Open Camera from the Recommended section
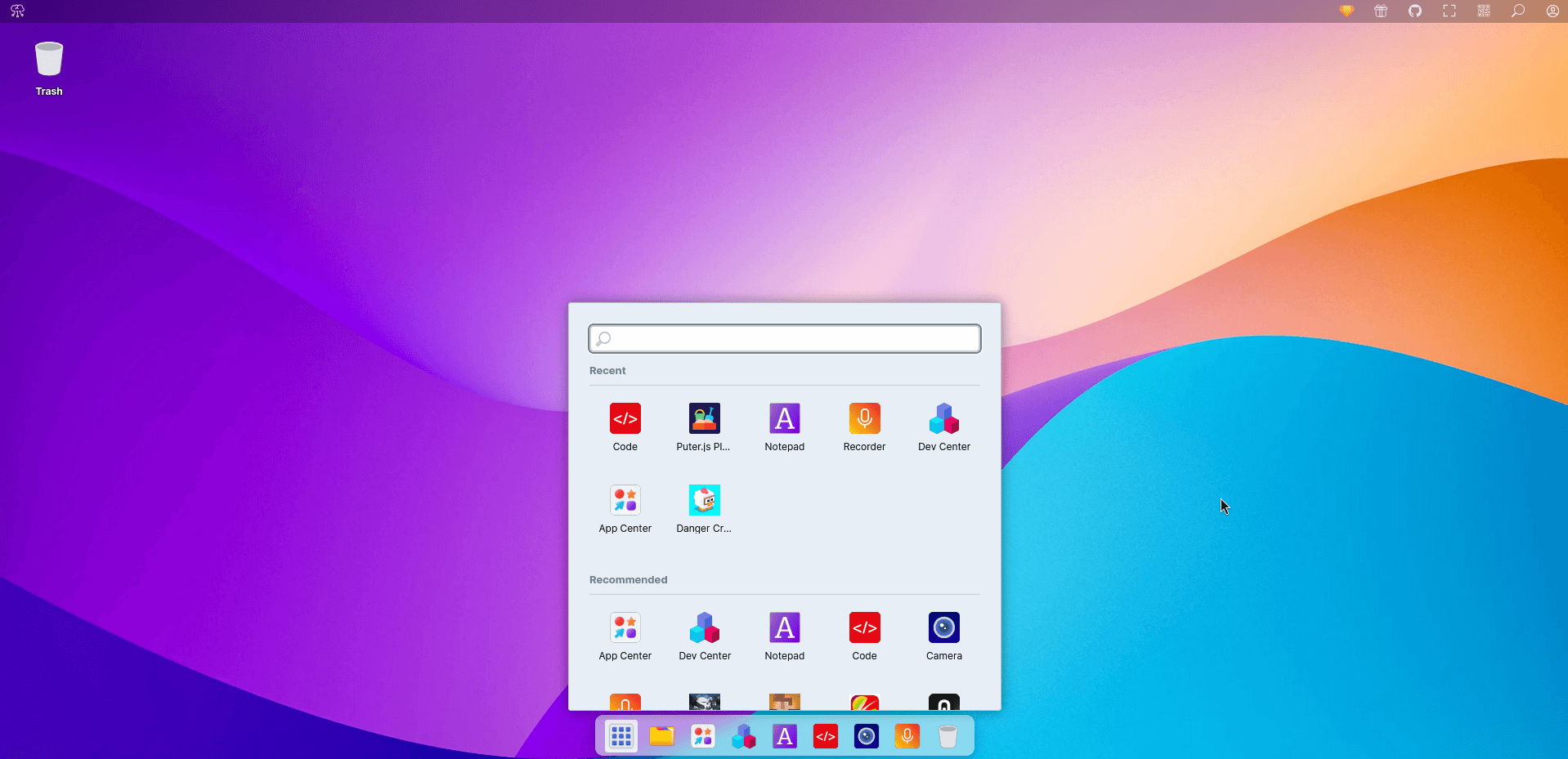Viewport: 1568px width, 759px height. point(943,627)
